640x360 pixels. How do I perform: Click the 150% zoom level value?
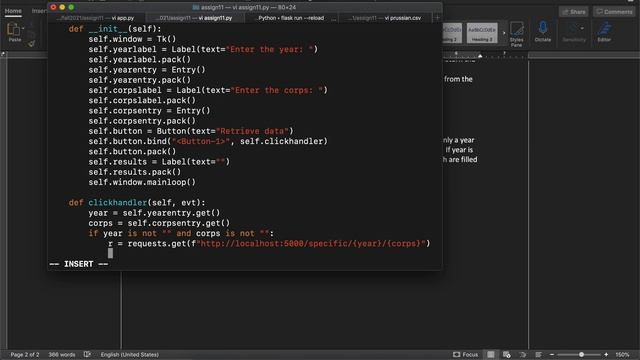point(622,355)
